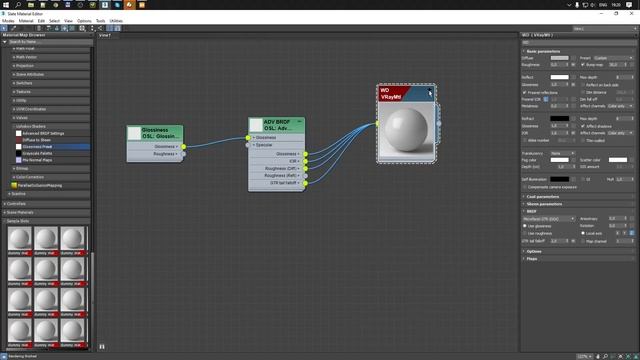Open Translucency type dropdown

pos(562,153)
